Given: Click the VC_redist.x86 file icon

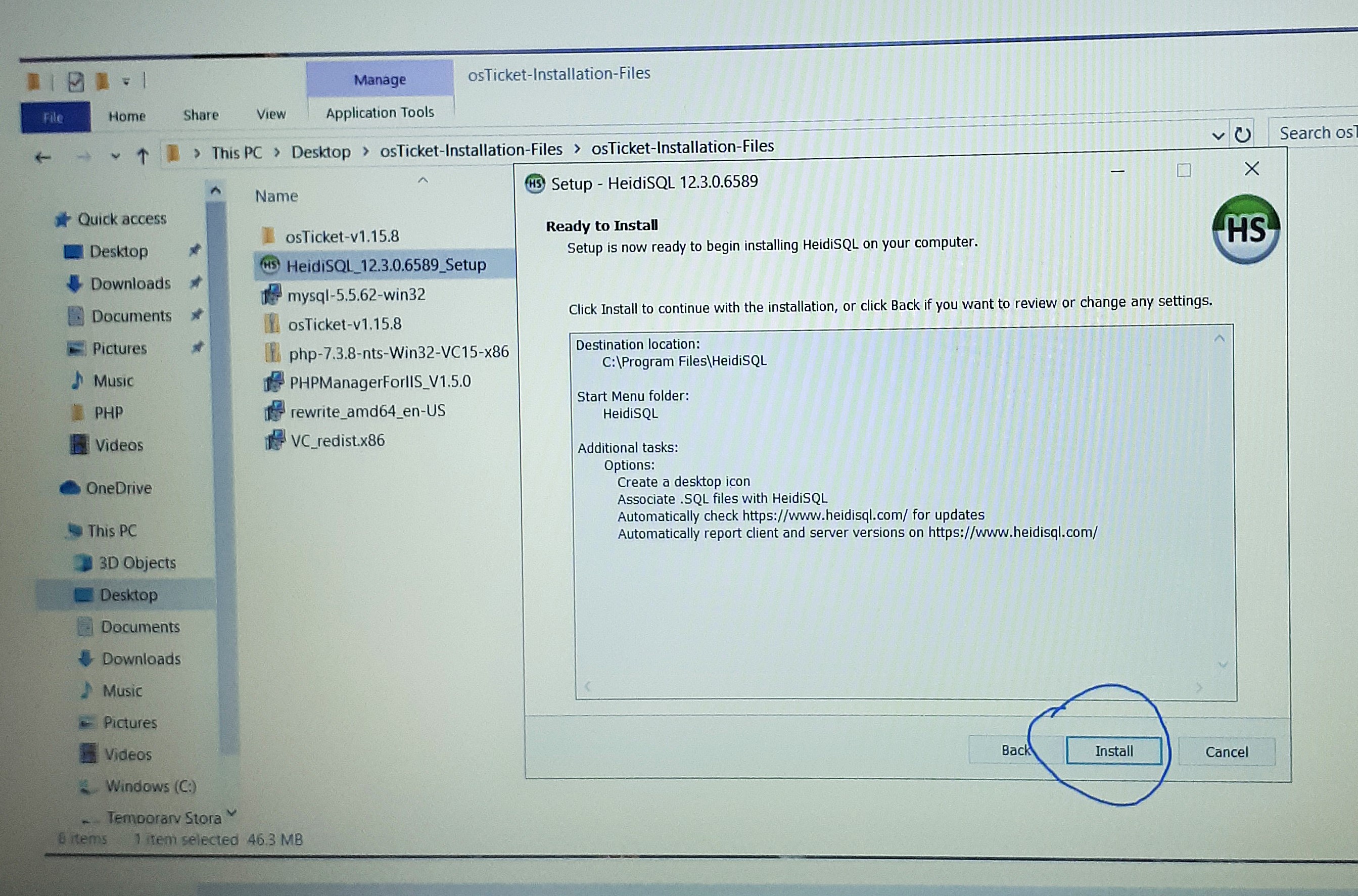Looking at the screenshot, I should tap(275, 441).
